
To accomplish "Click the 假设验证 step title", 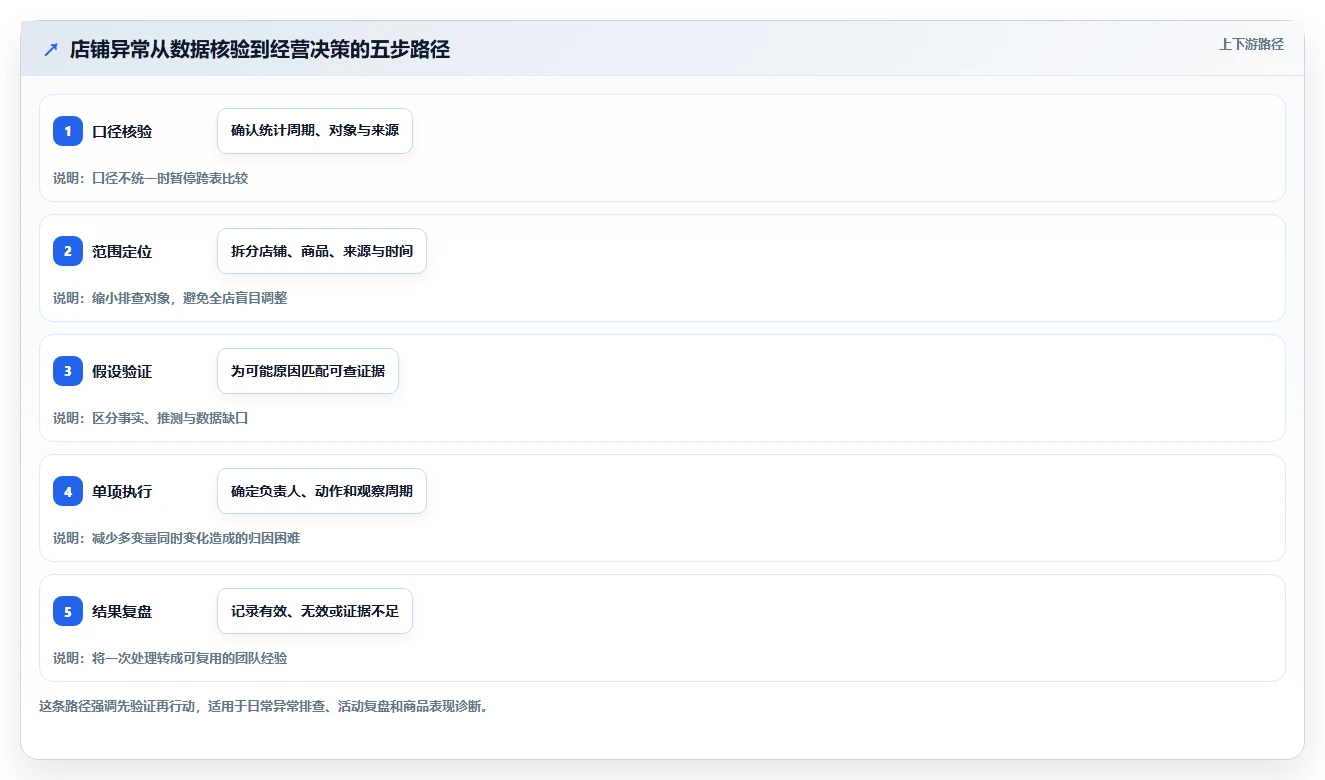I will (x=122, y=372).
